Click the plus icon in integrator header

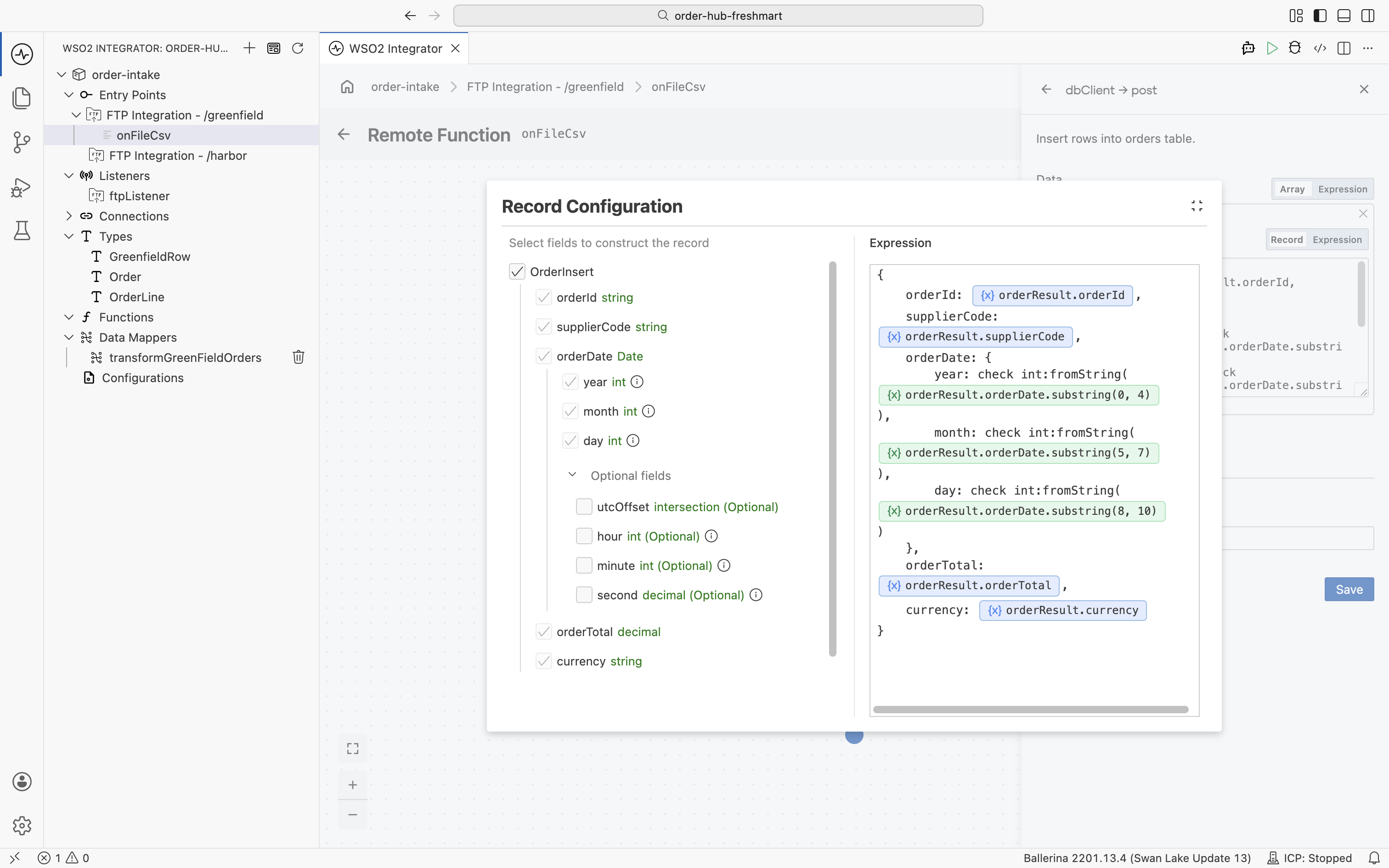point(249,48)
